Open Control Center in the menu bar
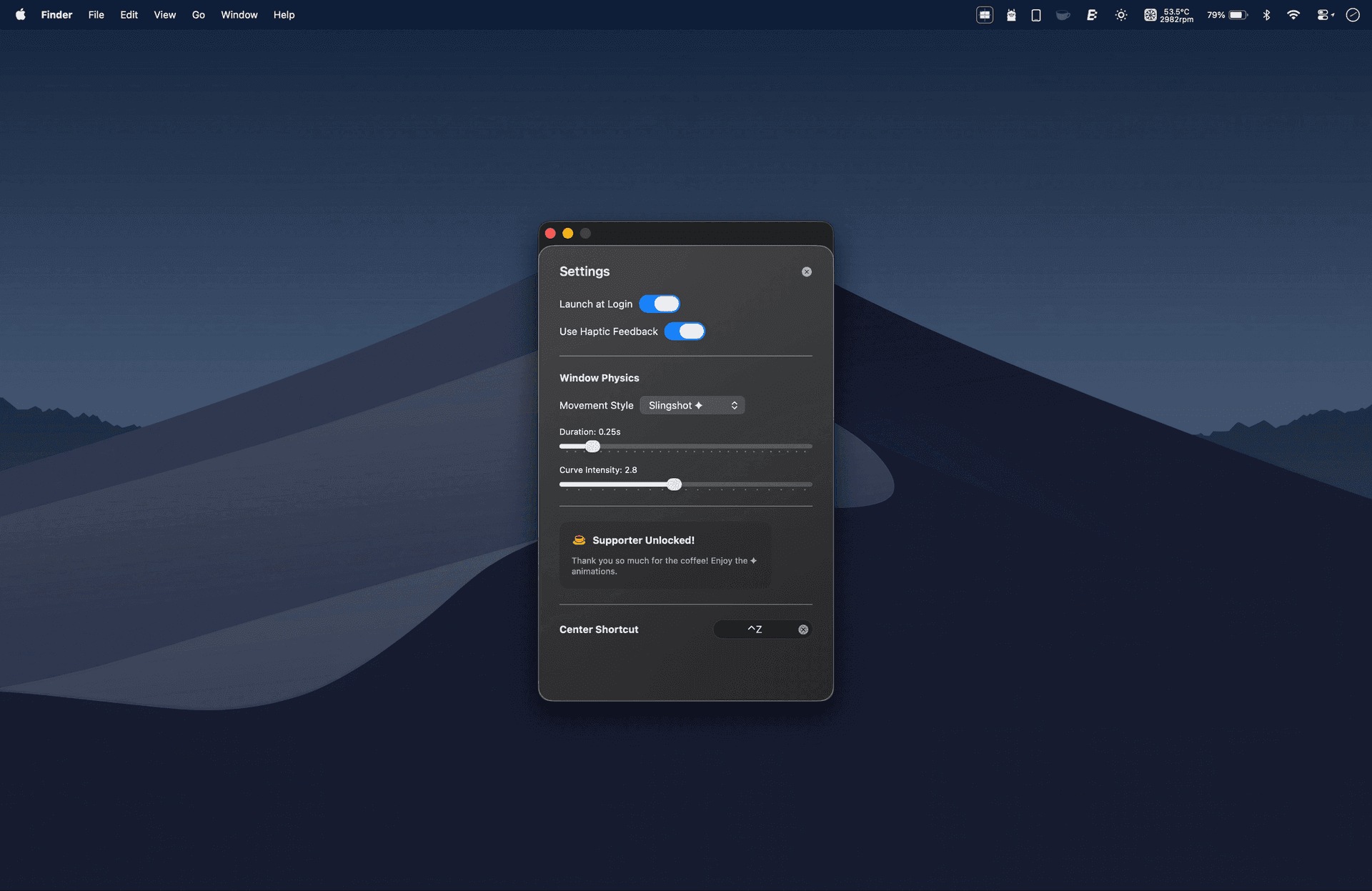Image resolution: width=1372 pixels, height=891 pixels. 1324,14
